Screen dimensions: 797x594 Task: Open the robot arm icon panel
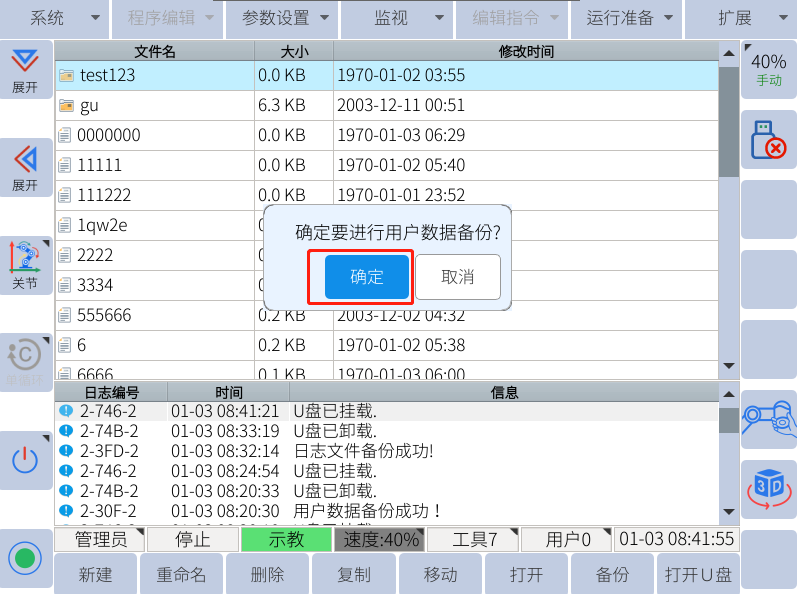click(x=768, y=419)
